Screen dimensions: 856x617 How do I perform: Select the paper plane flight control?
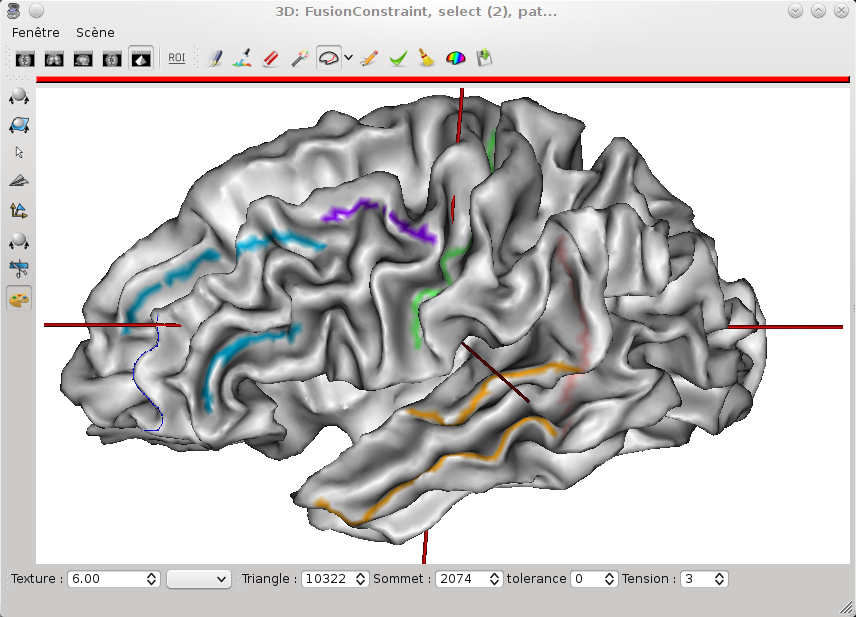(19, 181)
